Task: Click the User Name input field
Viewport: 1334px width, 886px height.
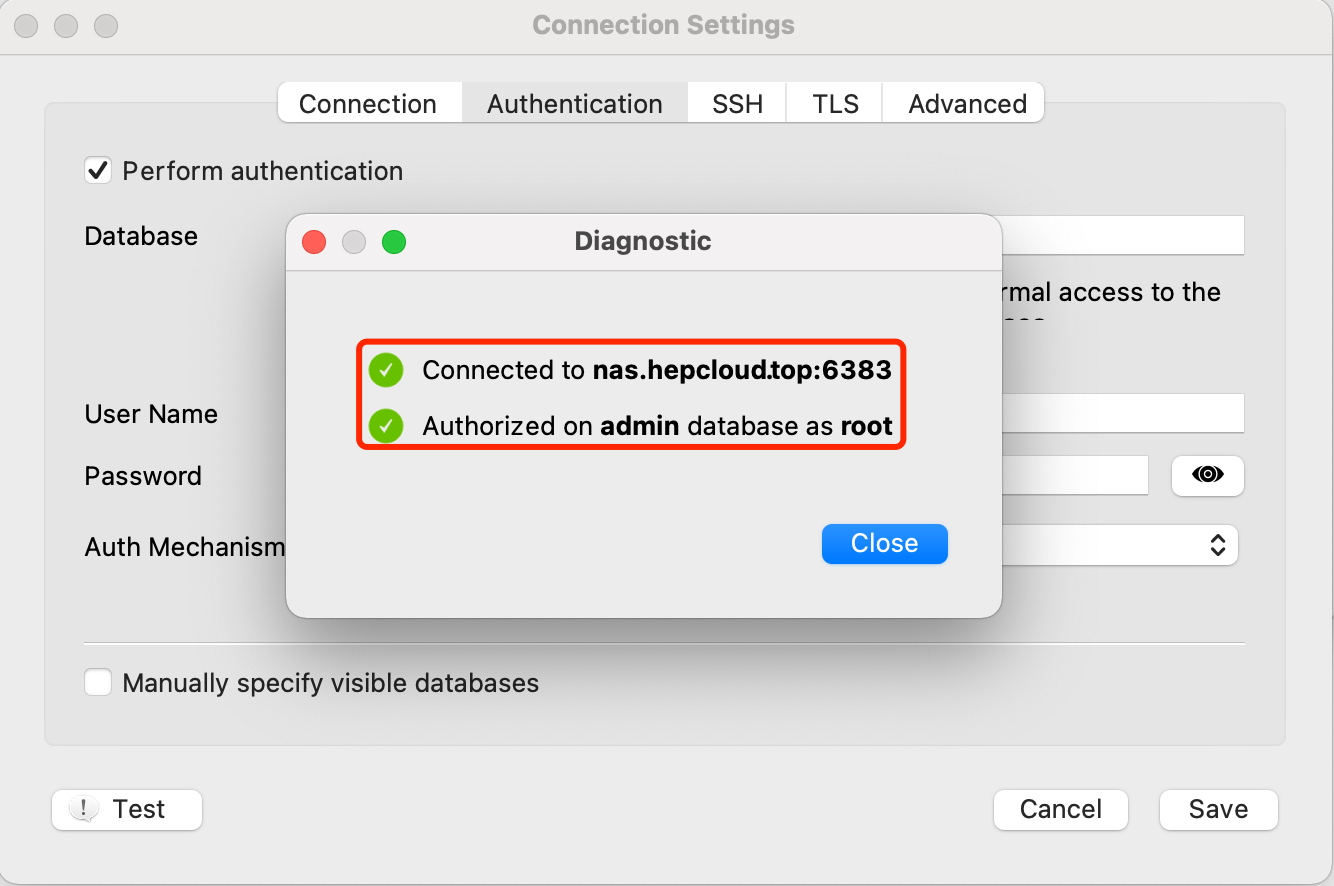Action: [x=1122, y=413]
